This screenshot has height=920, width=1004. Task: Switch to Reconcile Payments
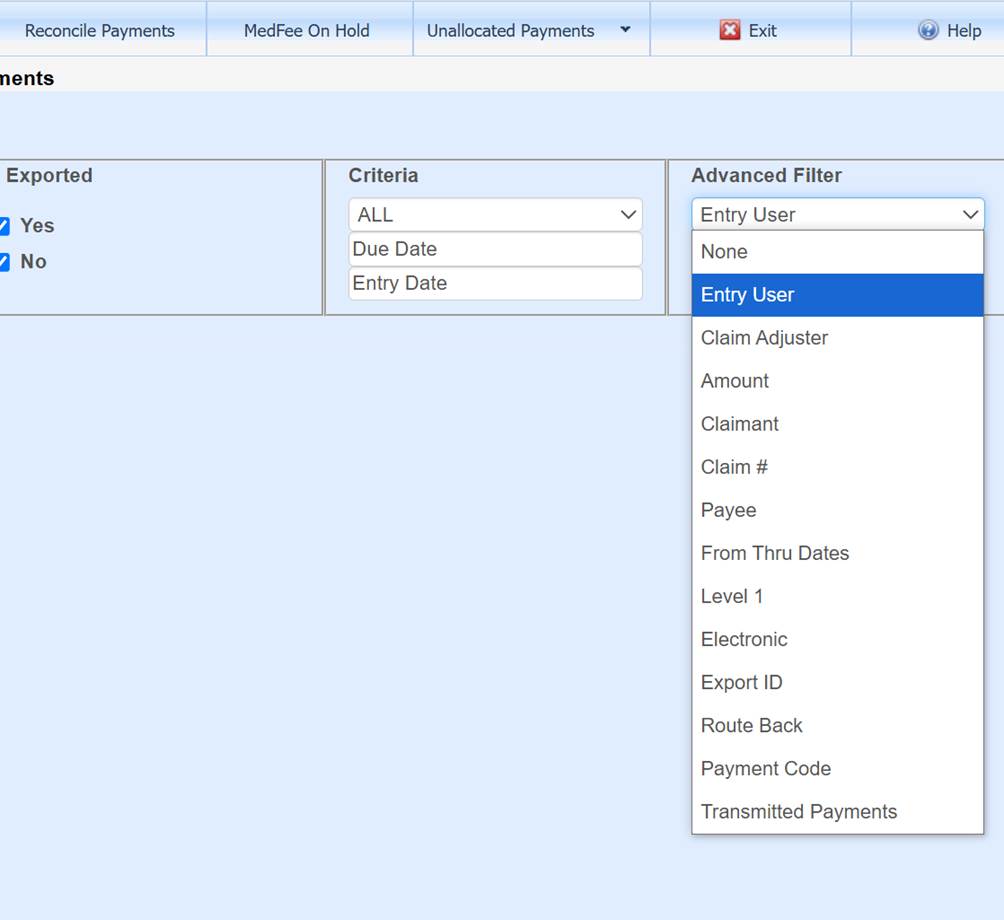(x=100, y=30)
